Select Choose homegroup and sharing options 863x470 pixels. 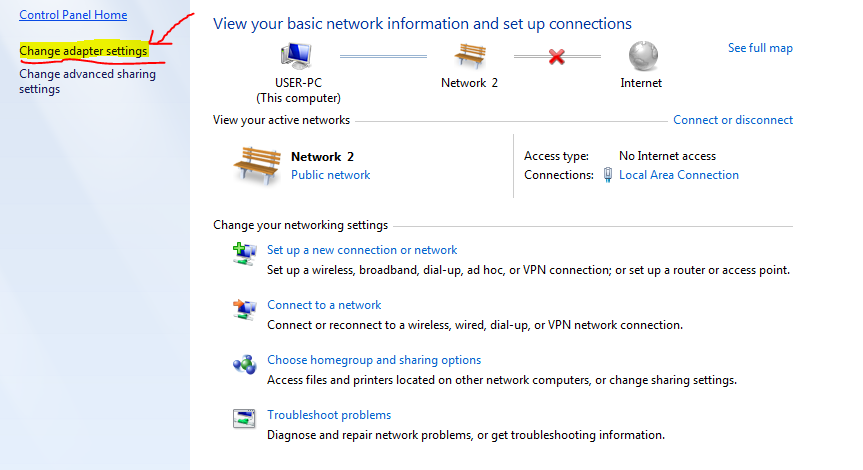(374, 360)
